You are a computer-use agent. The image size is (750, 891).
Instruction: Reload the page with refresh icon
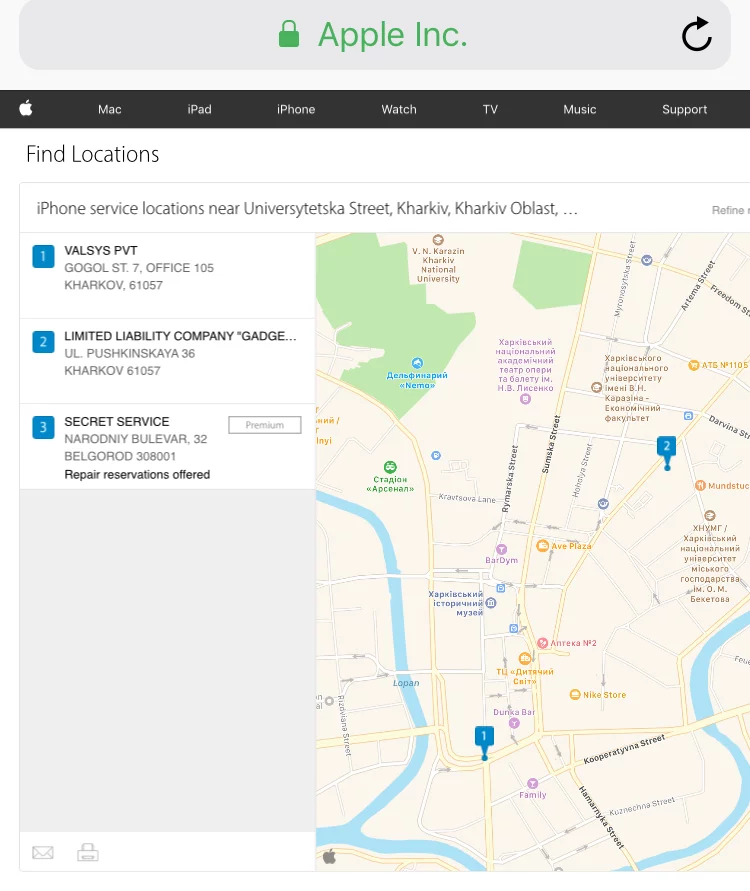coord(696,35)
